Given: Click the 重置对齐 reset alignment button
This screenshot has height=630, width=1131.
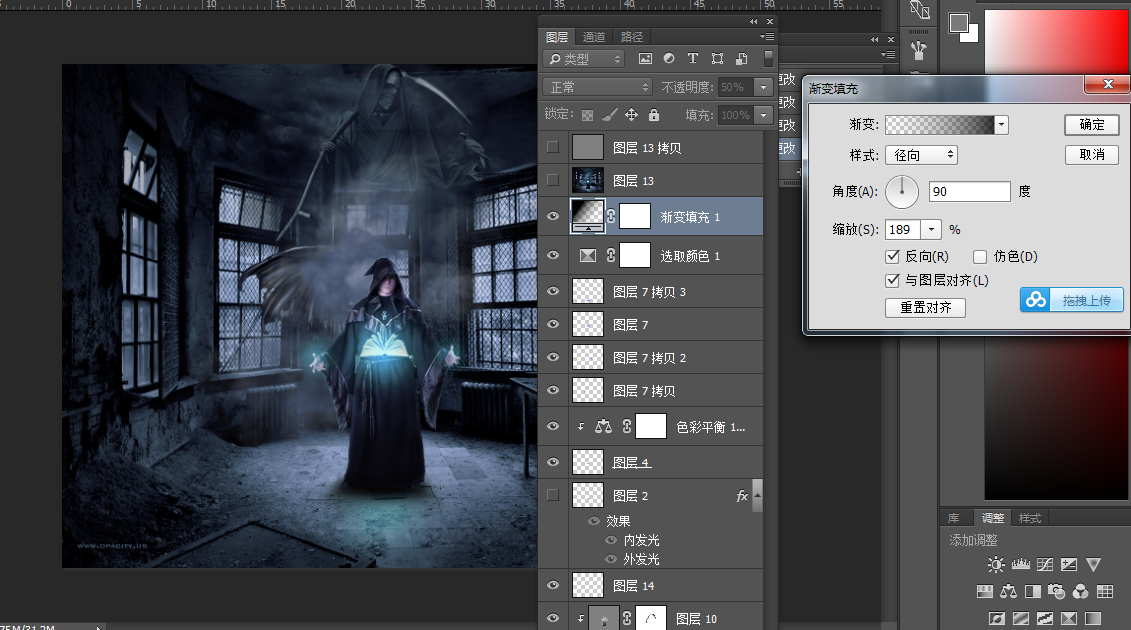Looking at the screenshot, I should tap(925, 307).
